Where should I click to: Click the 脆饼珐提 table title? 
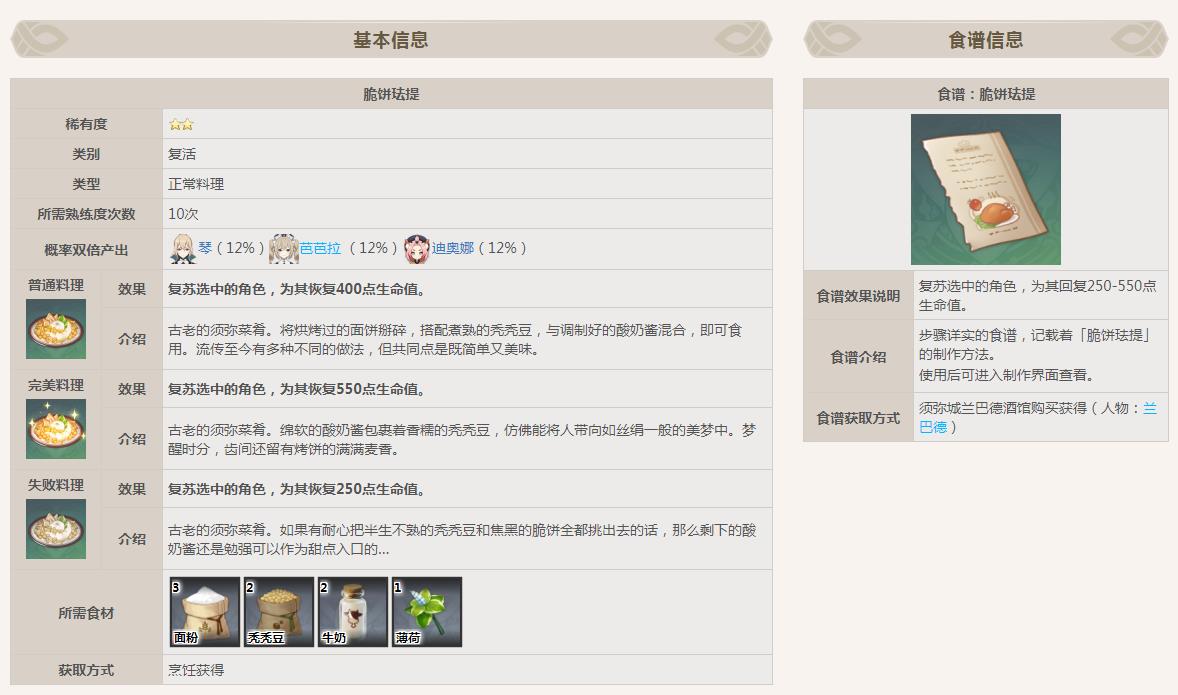tap(391, 94)
